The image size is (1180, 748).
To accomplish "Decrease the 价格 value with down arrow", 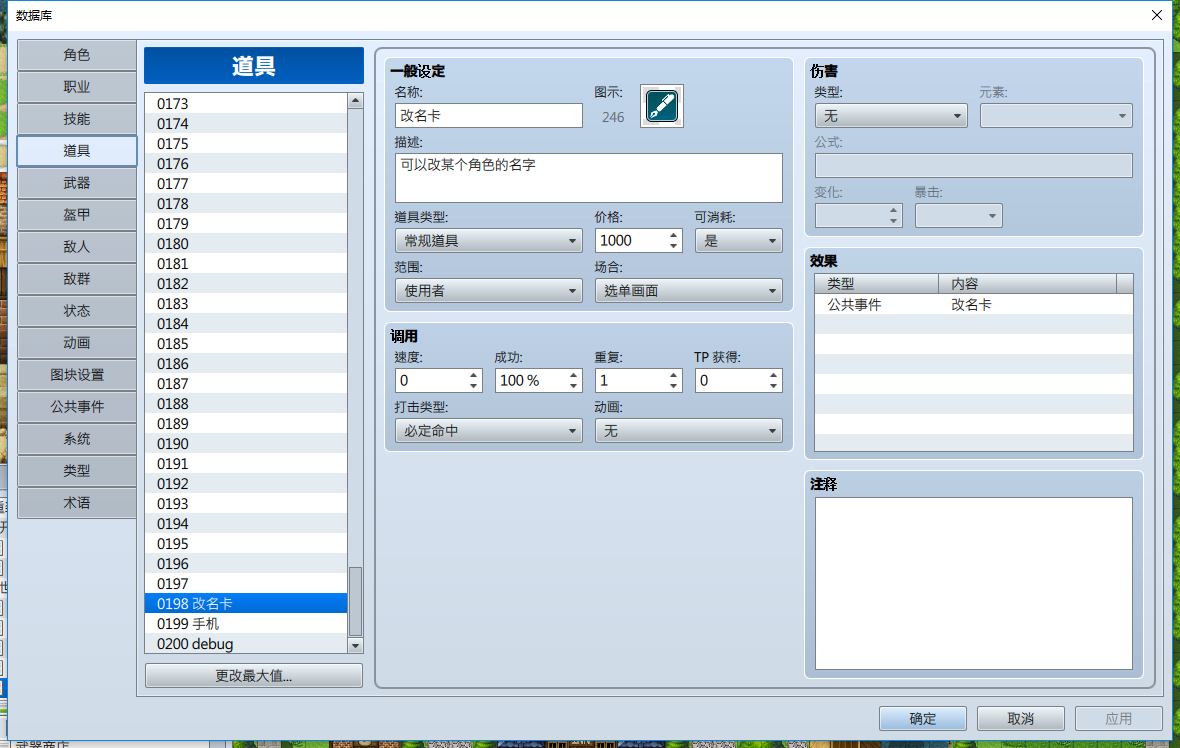I will [674, 246].
